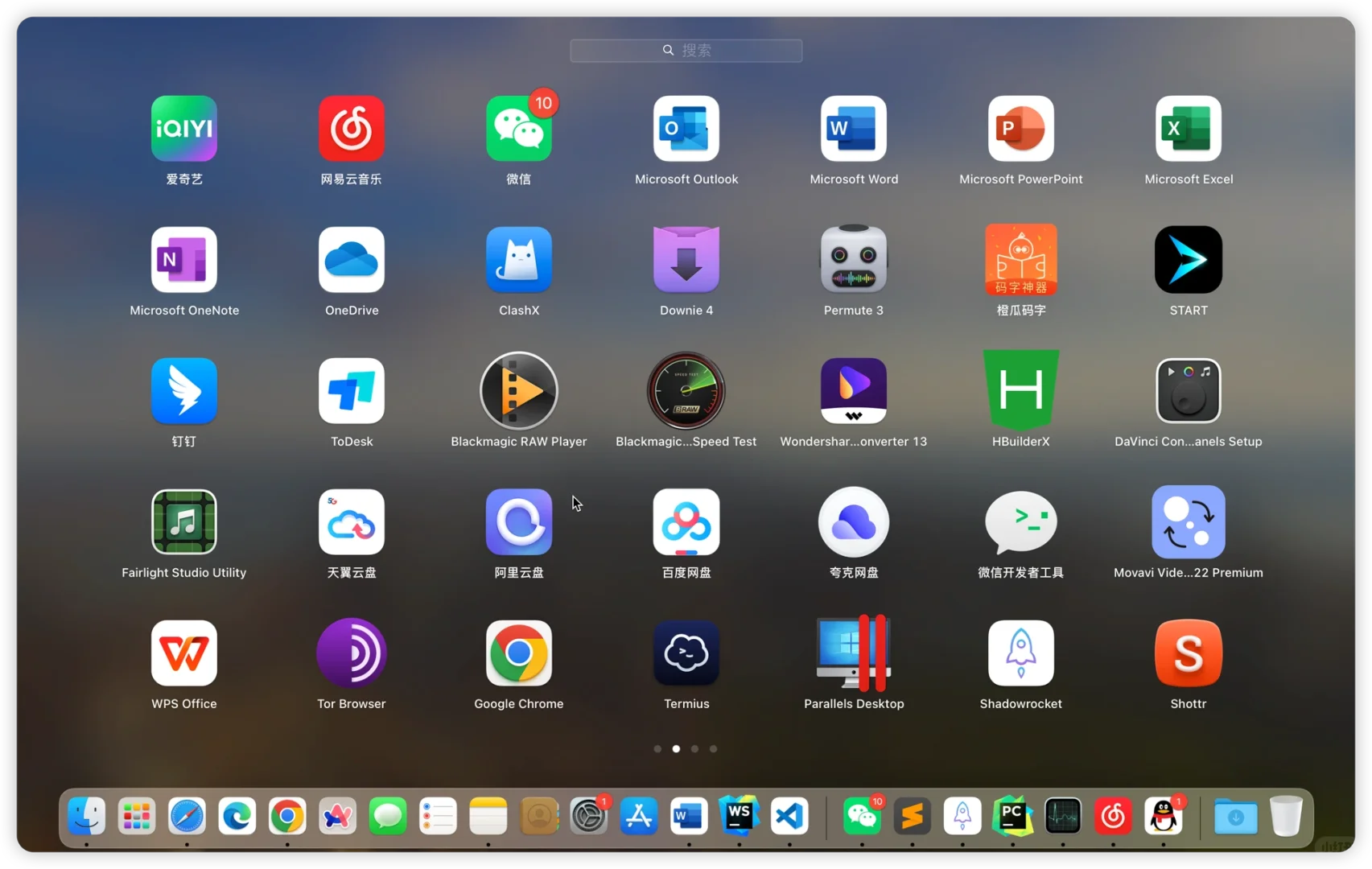Open Safari from the Dock
Viewport: 1372px width, 869px height.
click(187, 817)
